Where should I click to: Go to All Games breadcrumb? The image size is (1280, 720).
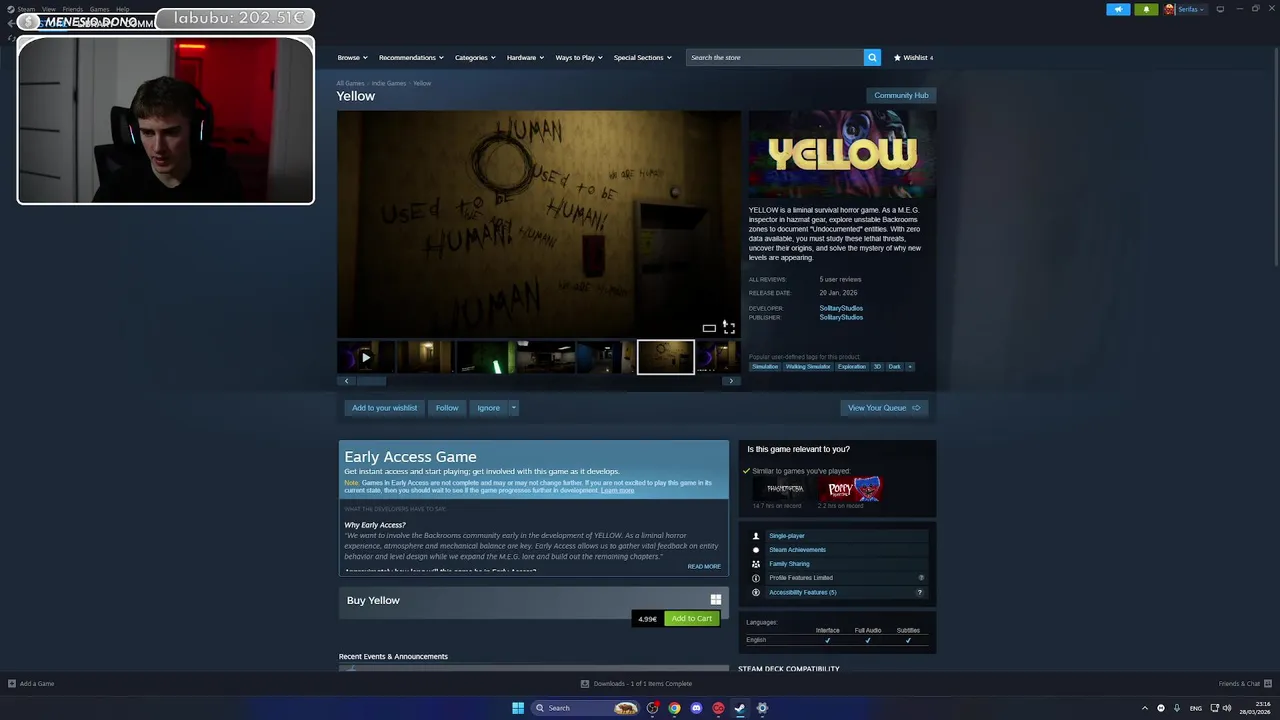[x=350, y=83]
